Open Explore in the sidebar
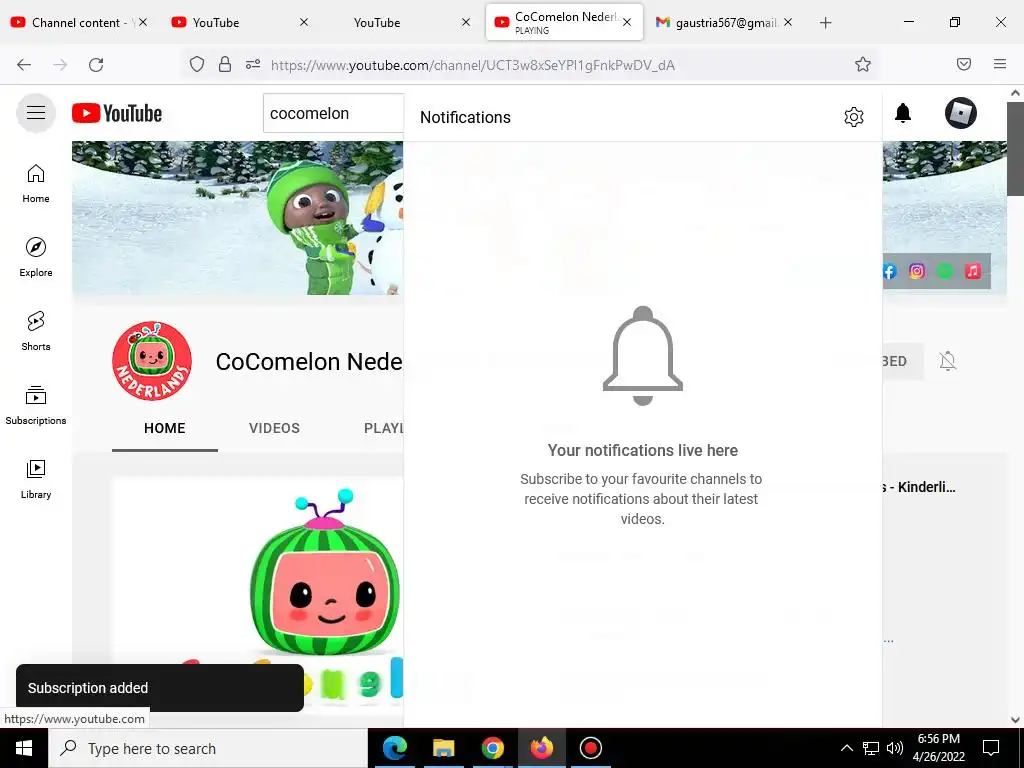Screen dimensions: 1024x768 [x=36, y=257]
